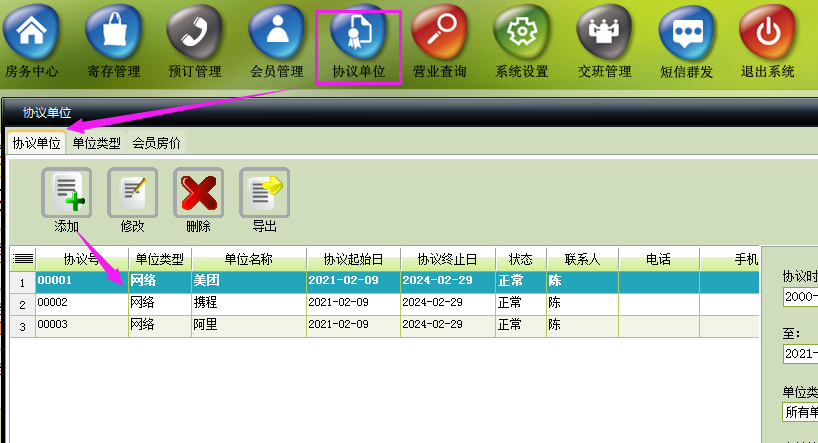Sort by 单位名称 column header
This screenshot has height=443, width=818.
tap(249, 259)
